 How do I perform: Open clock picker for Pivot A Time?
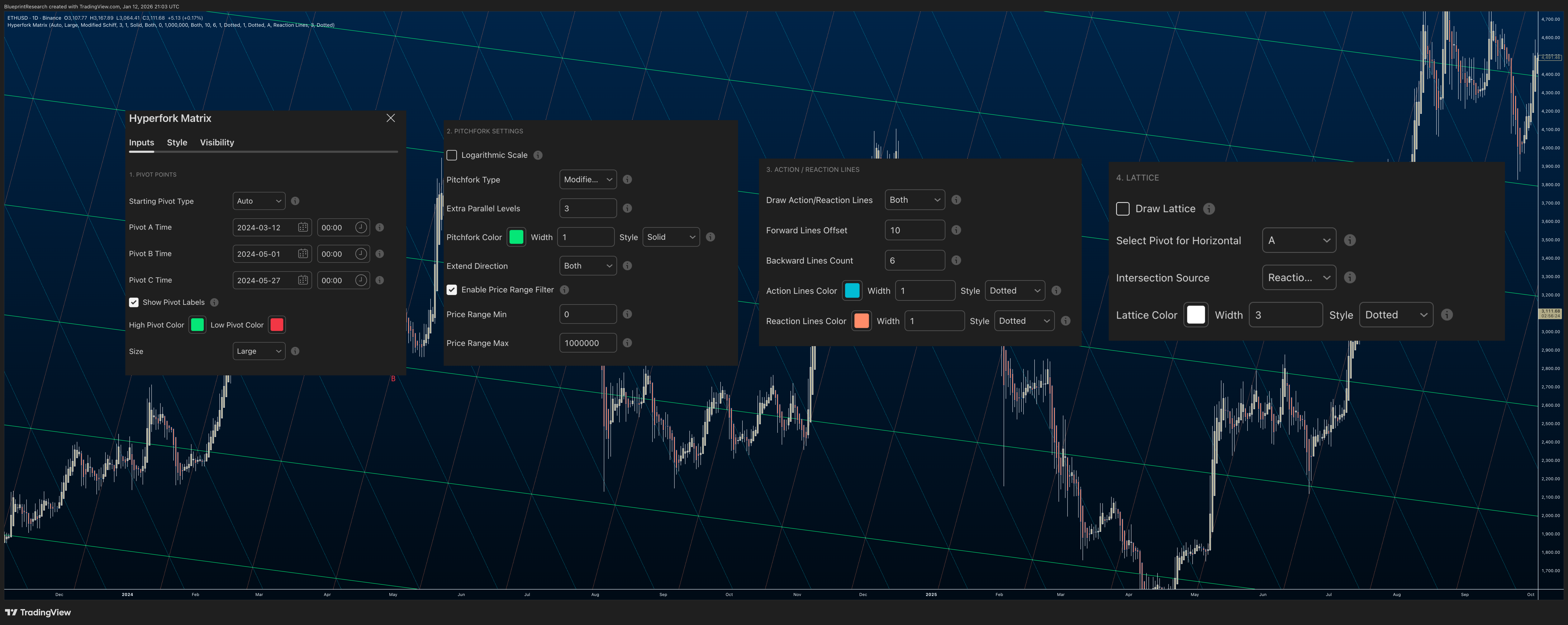[361, 227]
